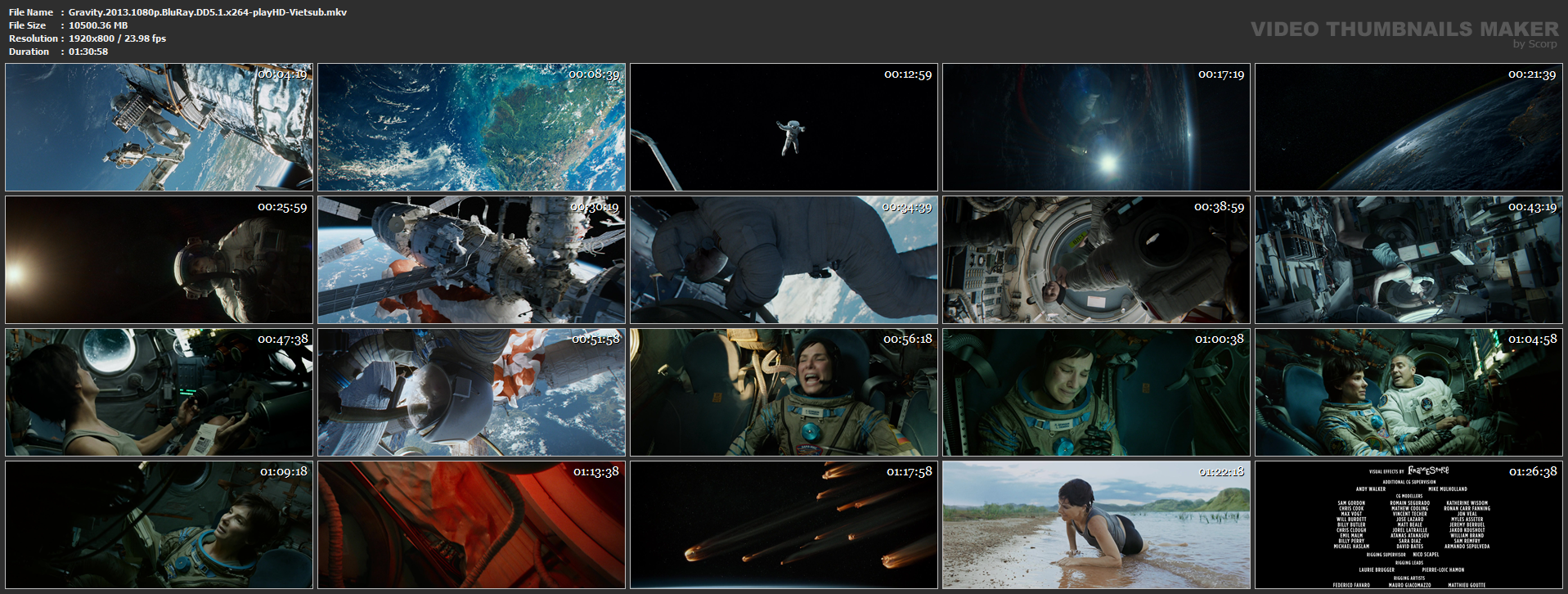
Task: Select the beach thumbnail at 01:22:18
Action: click(1096, 525)
